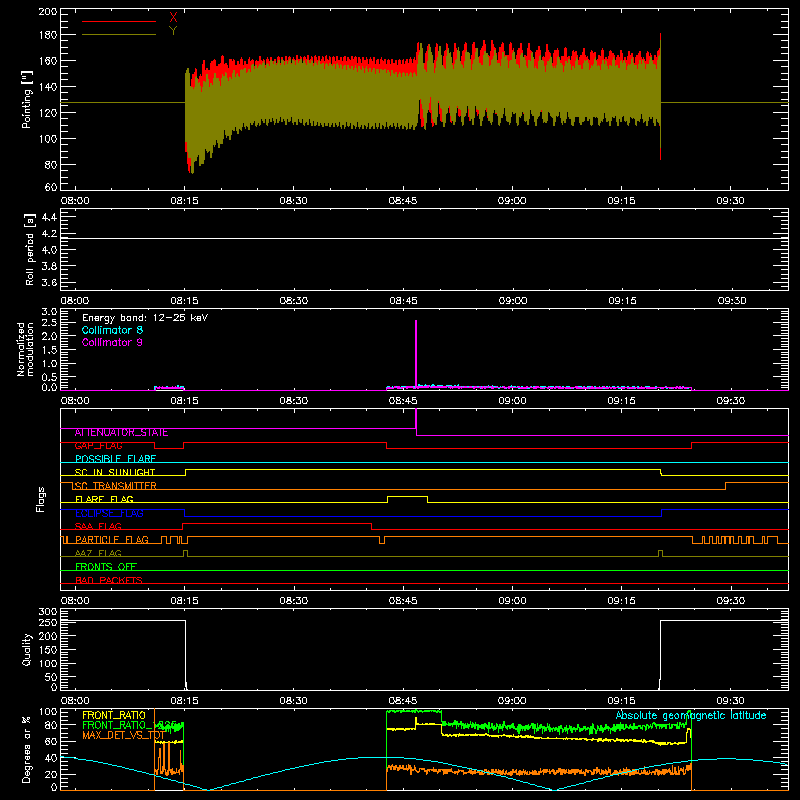Click the red X legend line
The width and height of the screenshot is (800, 800).
click(x=119, y=21)
